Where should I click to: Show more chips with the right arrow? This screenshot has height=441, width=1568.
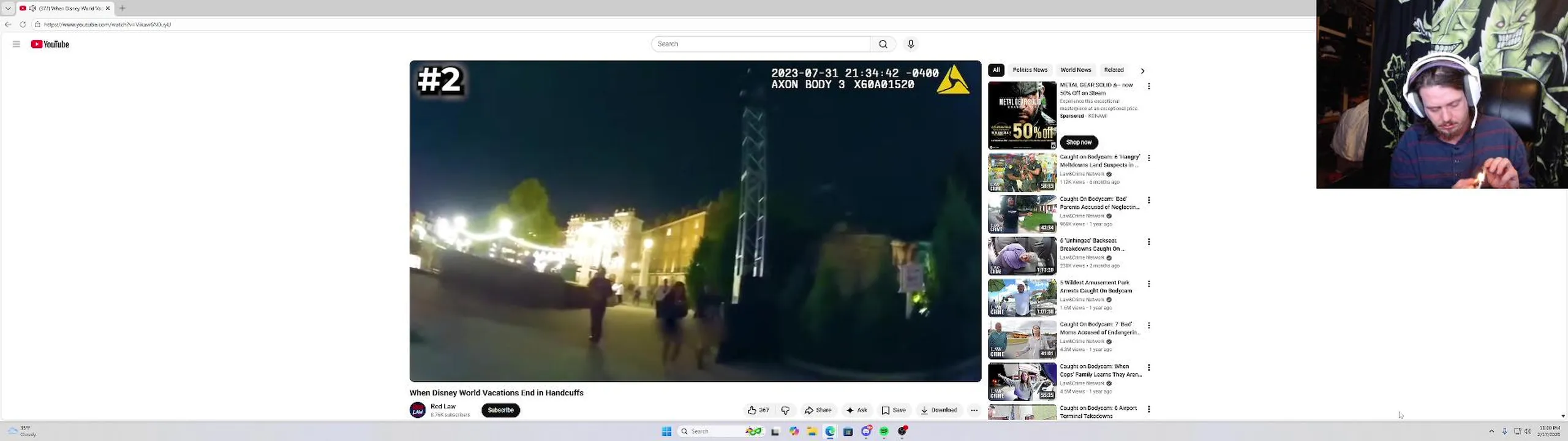[1142, 70]
